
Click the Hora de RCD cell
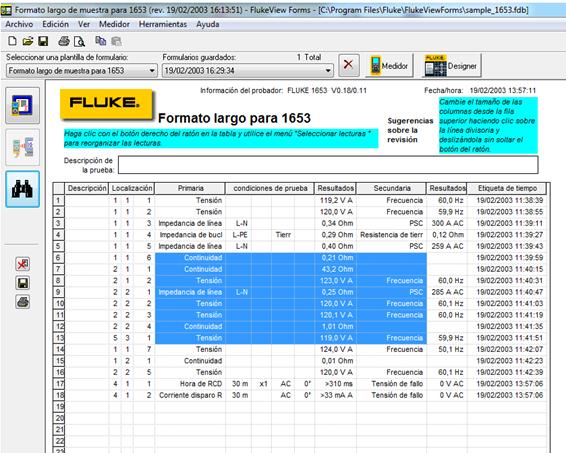190,384
